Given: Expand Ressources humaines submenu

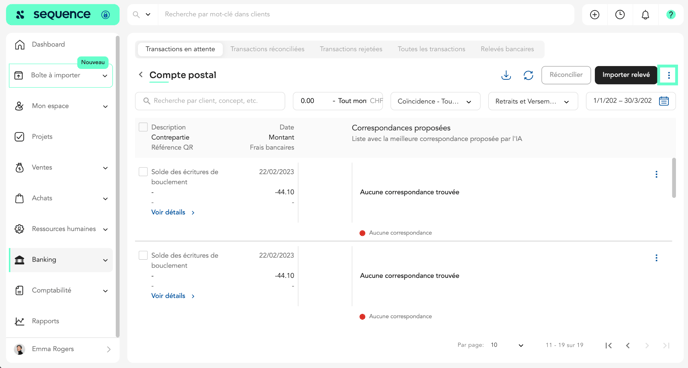Looking at the screenshot, I should tap(105, 229).
